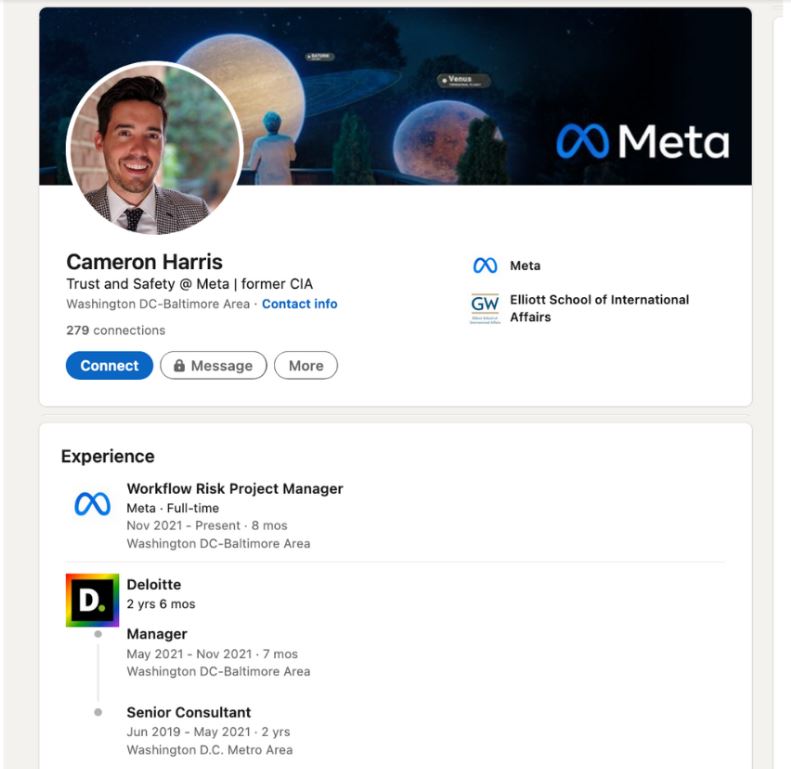The width and height of the screenshot is (791, 769).
Task: Click the Deloitte logo icon
Action: (92, 600)
